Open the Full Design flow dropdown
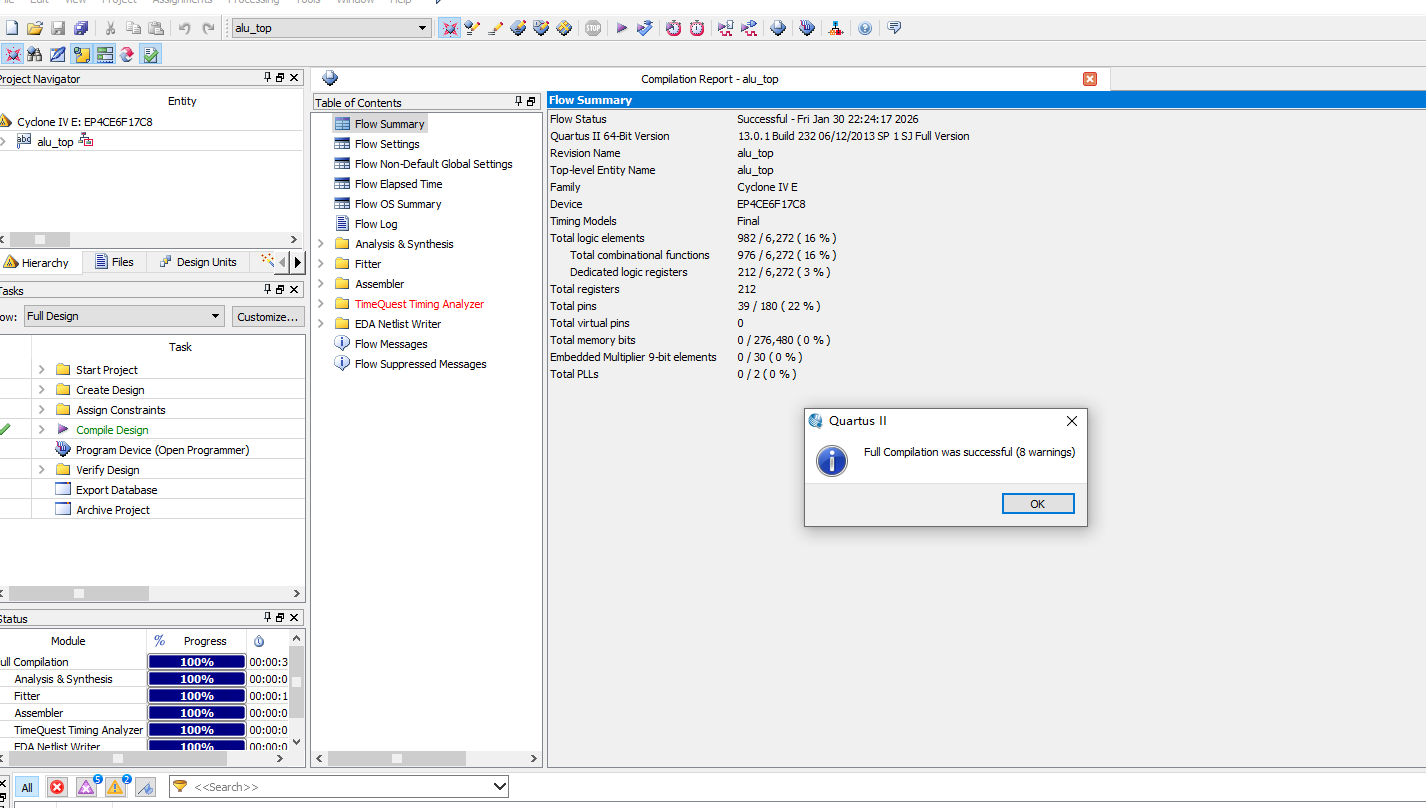The image size is (1426, 808). (x=216, y=316)
